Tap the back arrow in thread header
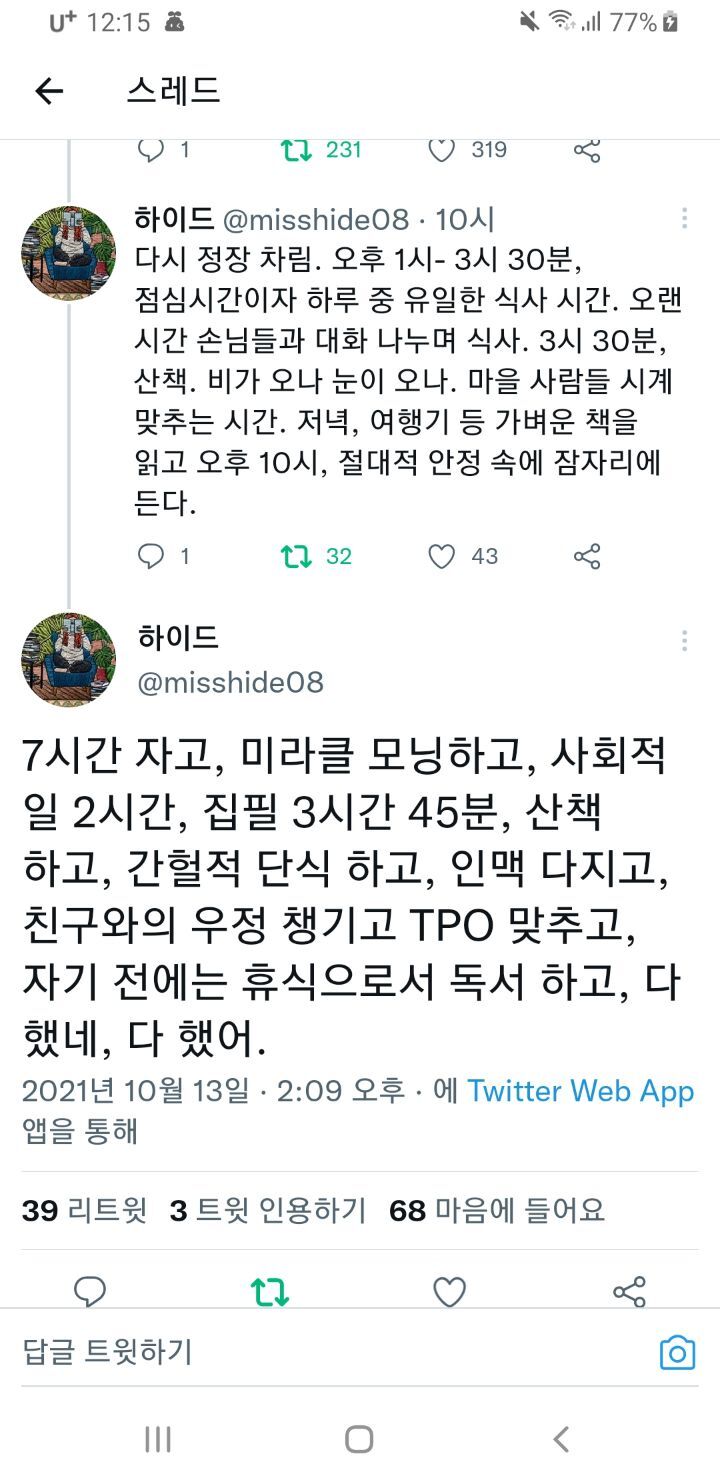The image size is (720, 1480). pyautogui.click(x=49, y=92)
